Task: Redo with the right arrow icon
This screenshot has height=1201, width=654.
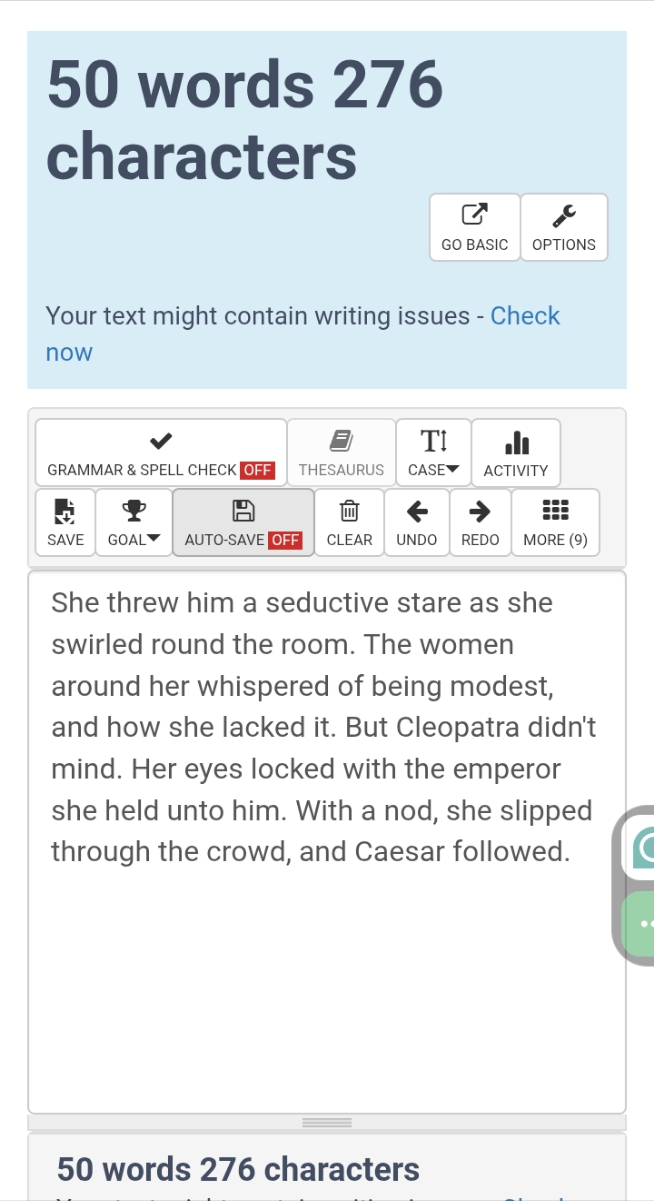Action: (x=480, y=511)
